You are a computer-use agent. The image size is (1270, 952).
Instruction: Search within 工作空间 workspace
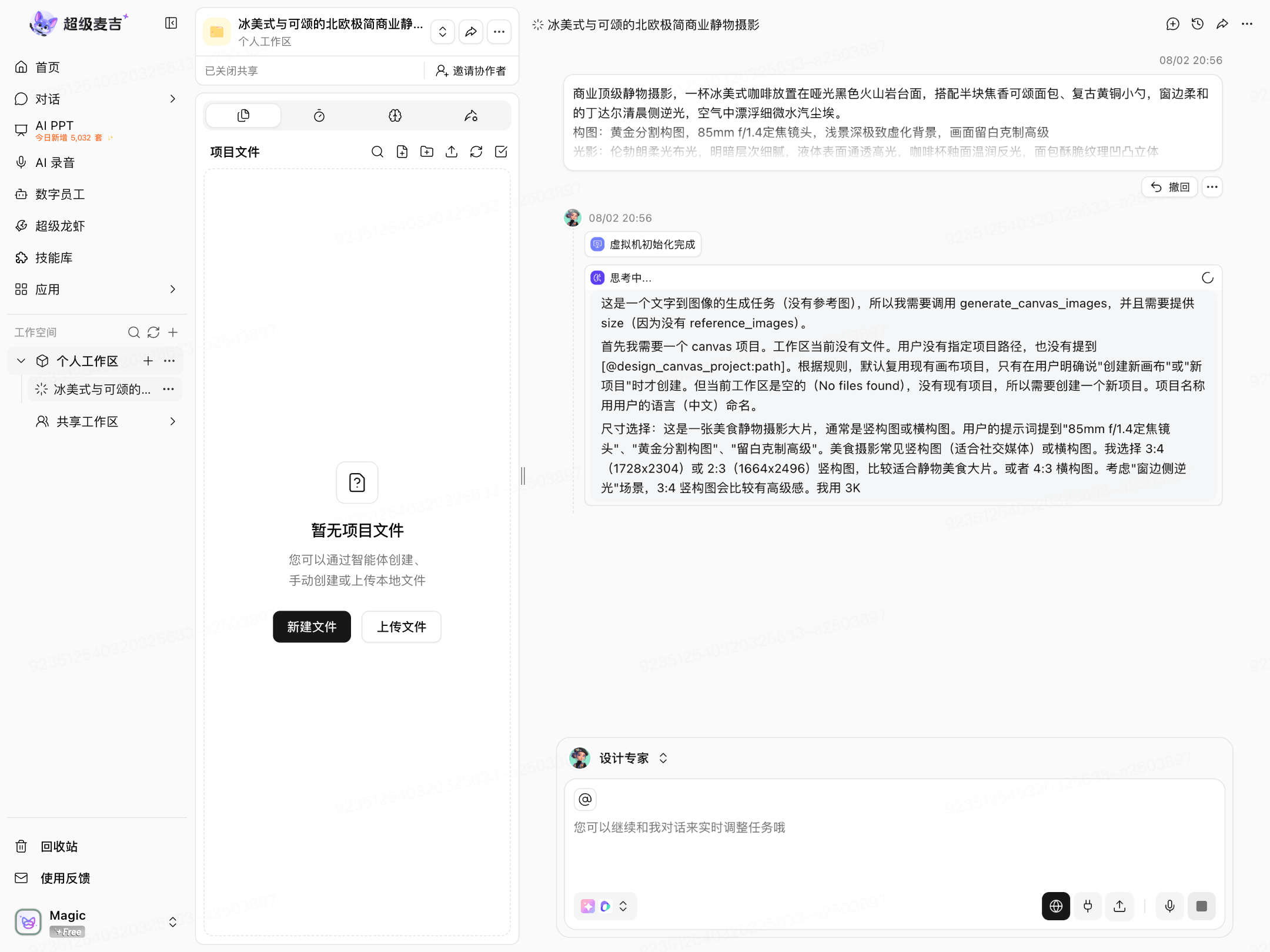(134, 333)
